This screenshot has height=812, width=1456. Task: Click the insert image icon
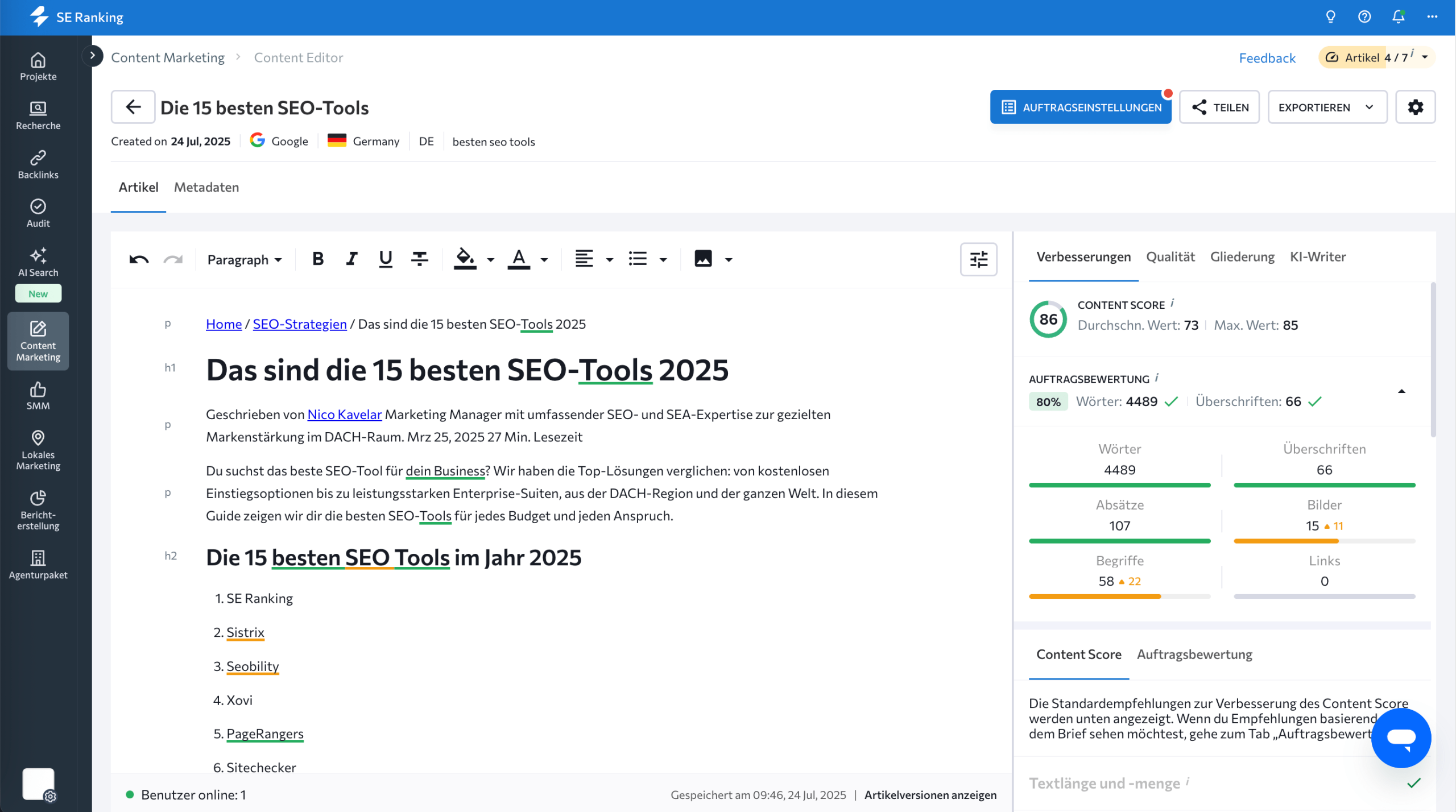703,259
